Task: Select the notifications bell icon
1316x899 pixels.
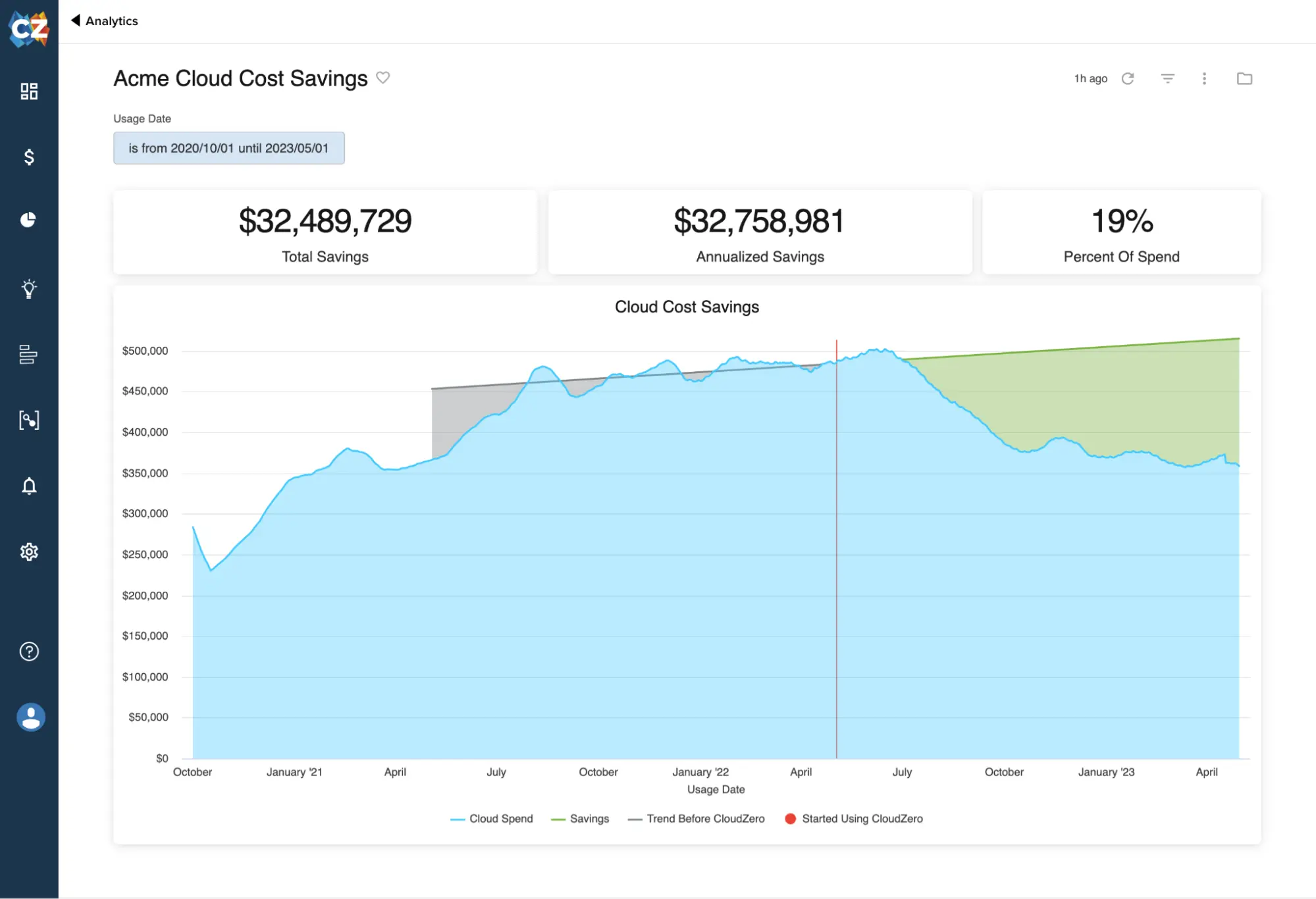Action: click(x=28, y=485)
